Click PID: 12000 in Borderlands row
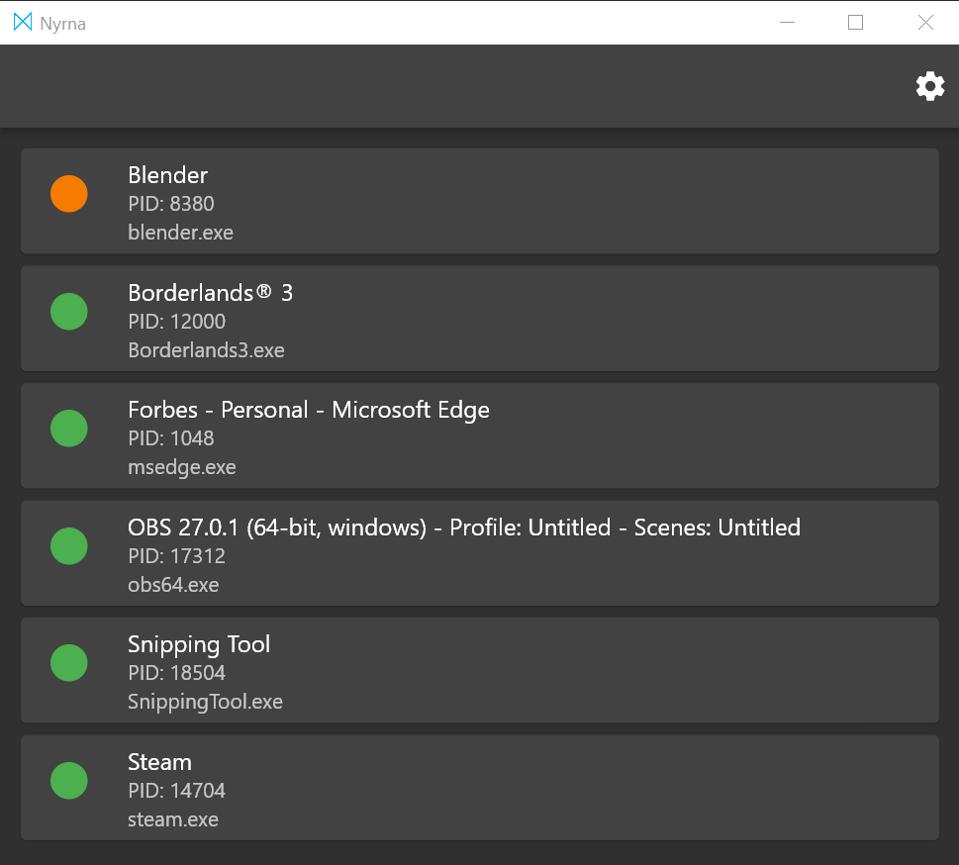The height and width of the screenshot is (865, 959). [x=176, y=321]
